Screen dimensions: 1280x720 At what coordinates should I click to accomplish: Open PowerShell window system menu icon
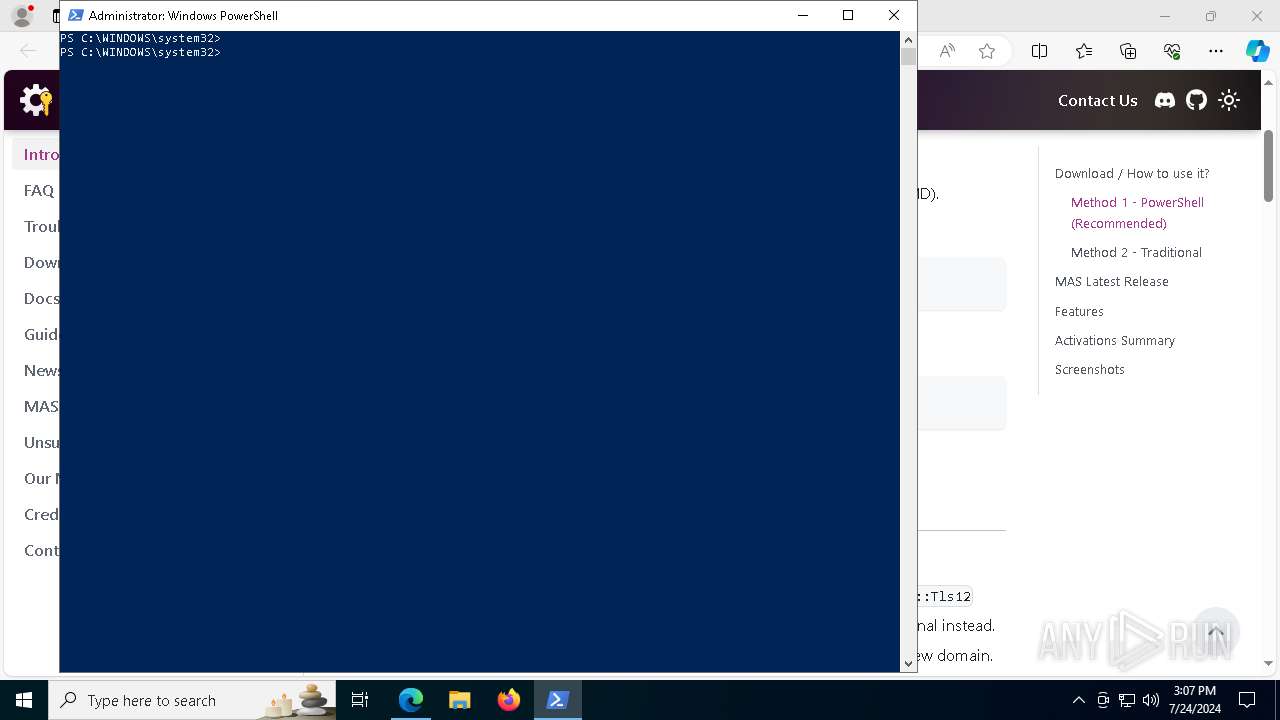point(75,15)
